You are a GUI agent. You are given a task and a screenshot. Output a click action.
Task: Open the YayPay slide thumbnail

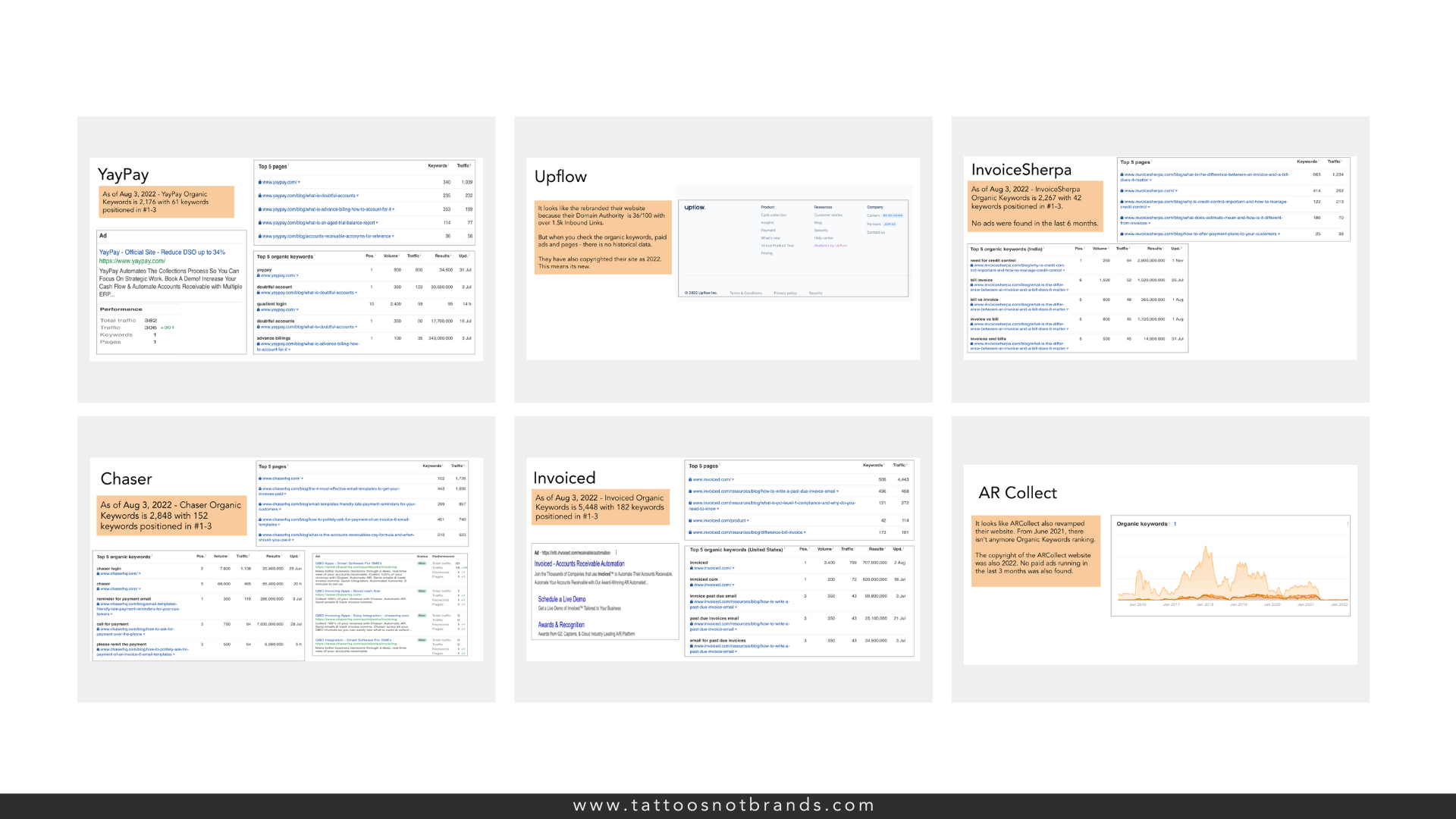286,259
